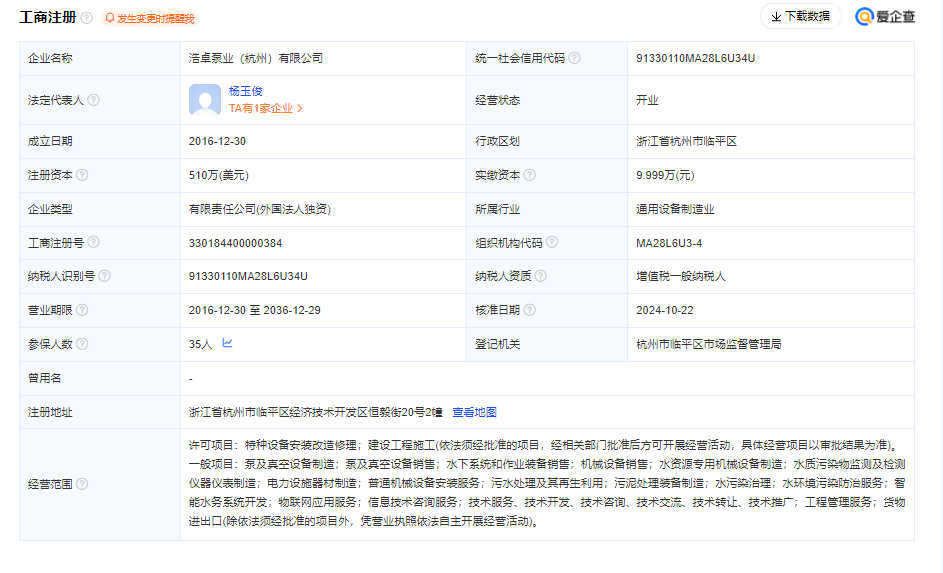Open help icon next to 法定代表人
This screenshot has width=943, height=573.
tap(93, 100)
